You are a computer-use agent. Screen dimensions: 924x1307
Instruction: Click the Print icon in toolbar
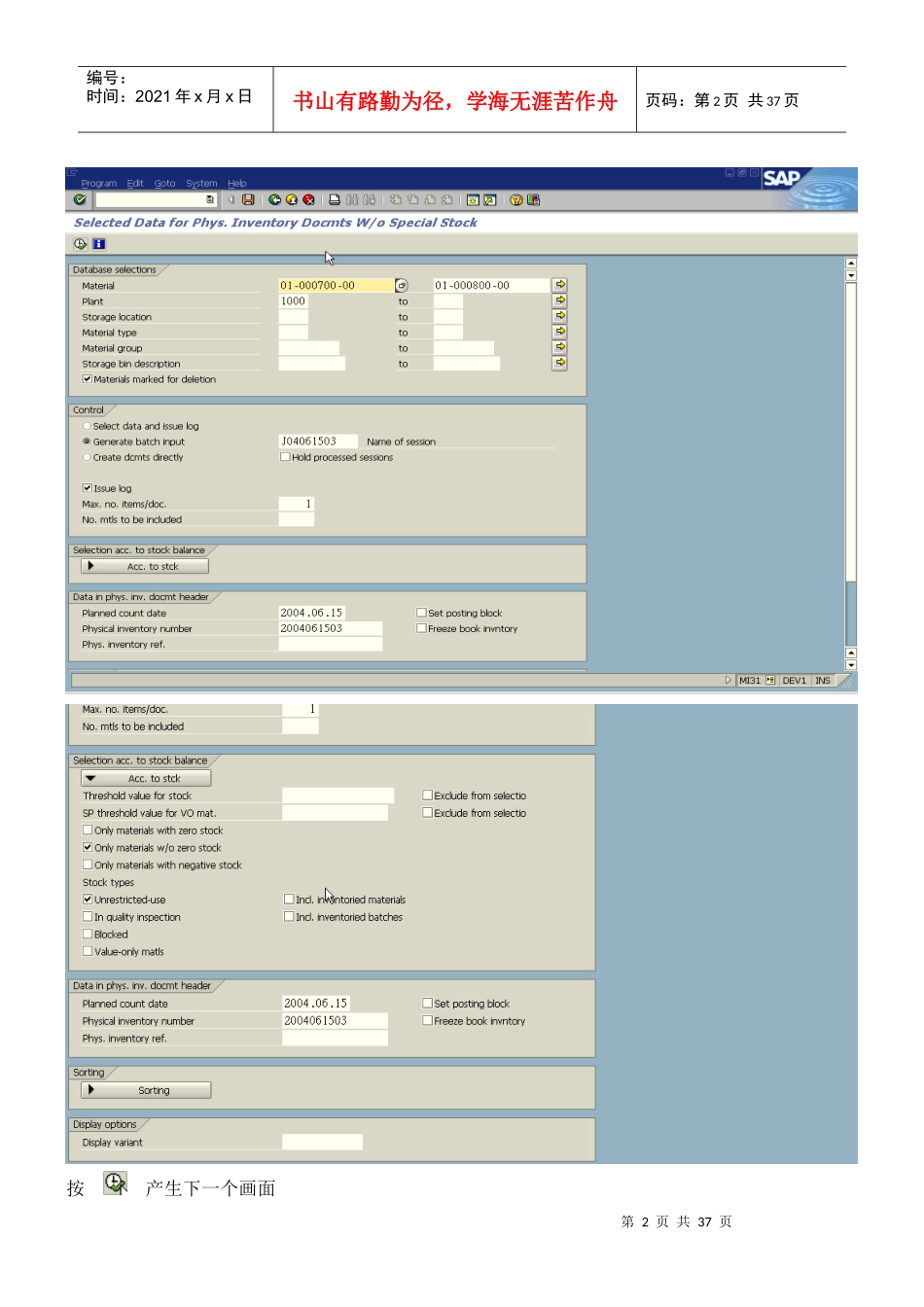(335, 199)
